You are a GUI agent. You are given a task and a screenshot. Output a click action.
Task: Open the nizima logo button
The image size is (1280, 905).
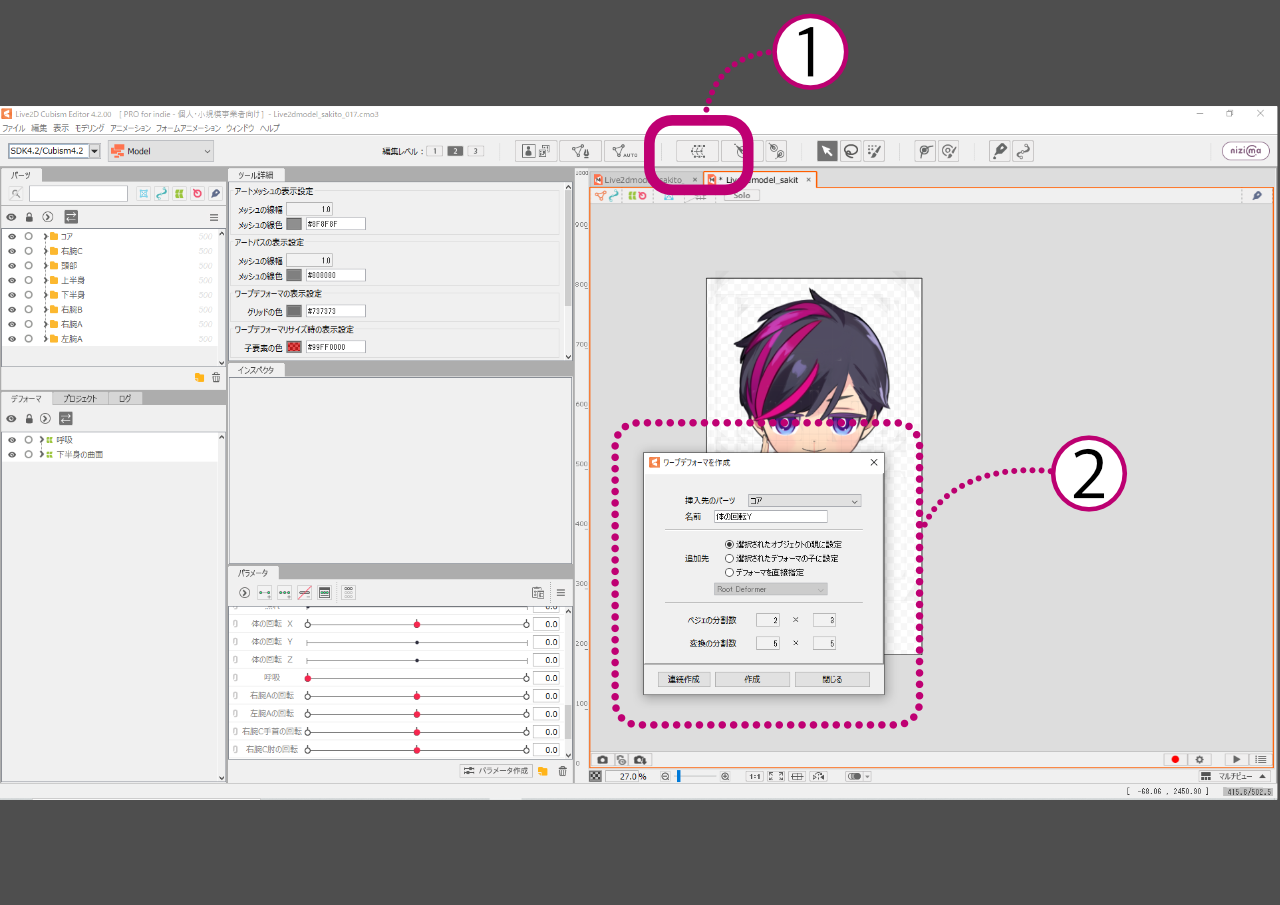(1246, 151)
